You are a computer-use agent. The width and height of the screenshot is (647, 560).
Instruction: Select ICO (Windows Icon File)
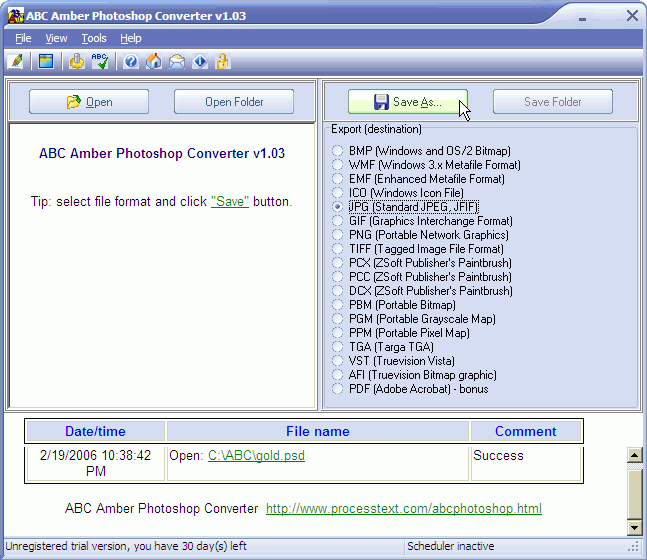(398, 193)
